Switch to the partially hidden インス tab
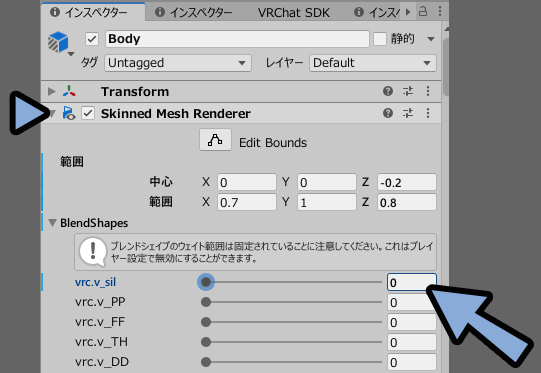Image resolution: width=541 pixels, height=373 pixels. pyautogui.click(x=376, y=13)
